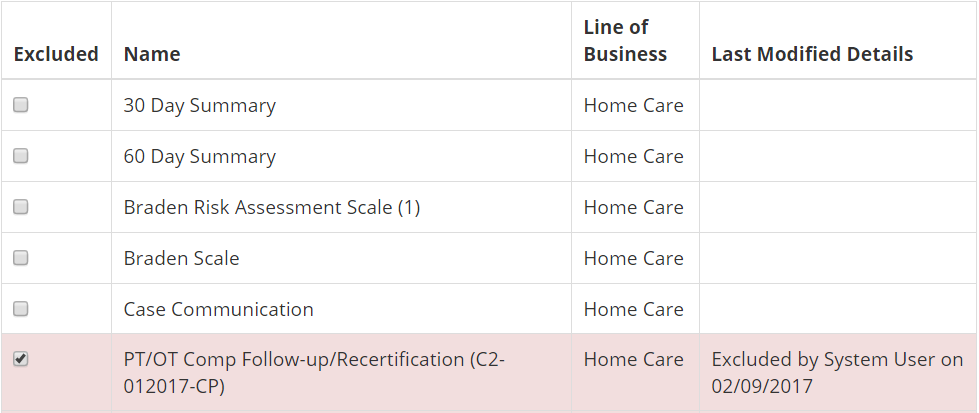This screenshot has width=979, height=413.
Task: Click the Excluded column header
Action: 56,54
